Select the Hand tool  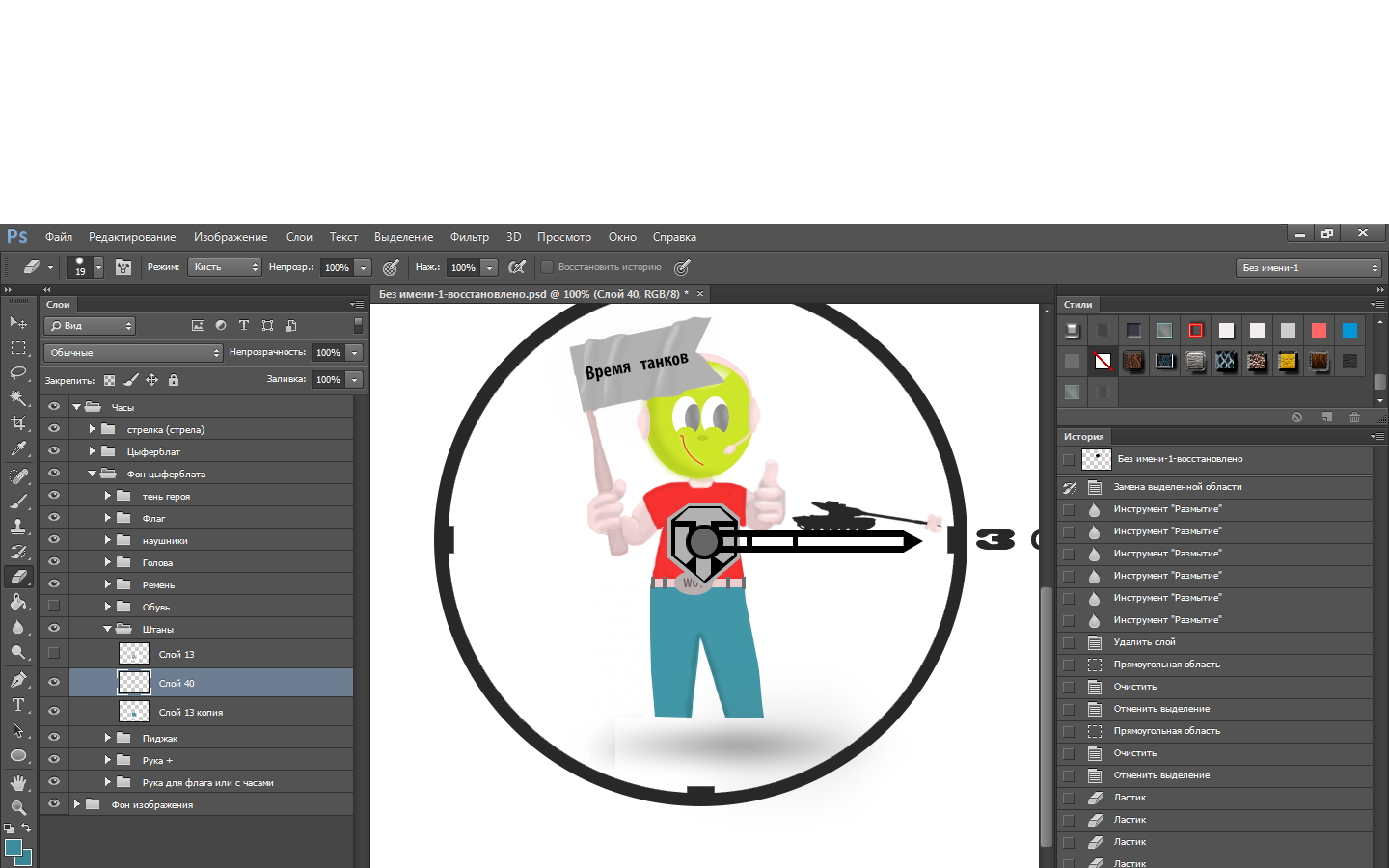(18, 782)
